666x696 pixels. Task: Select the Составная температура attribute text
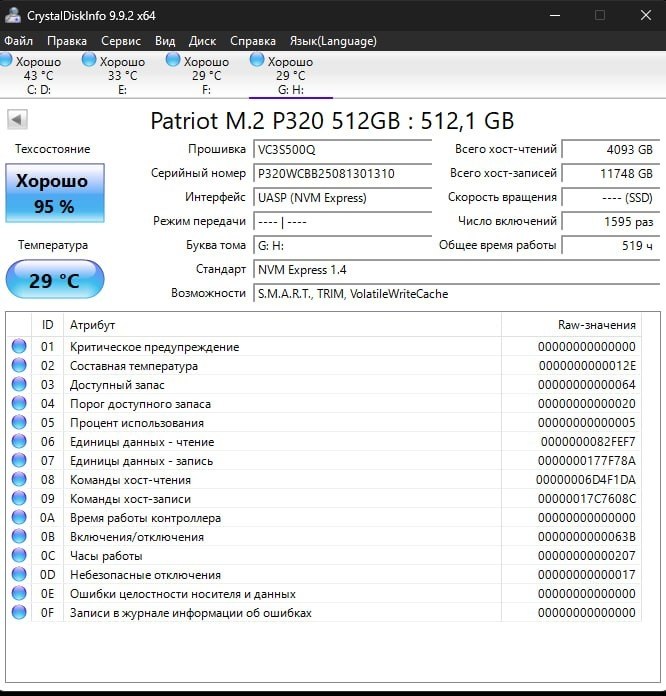134,366
